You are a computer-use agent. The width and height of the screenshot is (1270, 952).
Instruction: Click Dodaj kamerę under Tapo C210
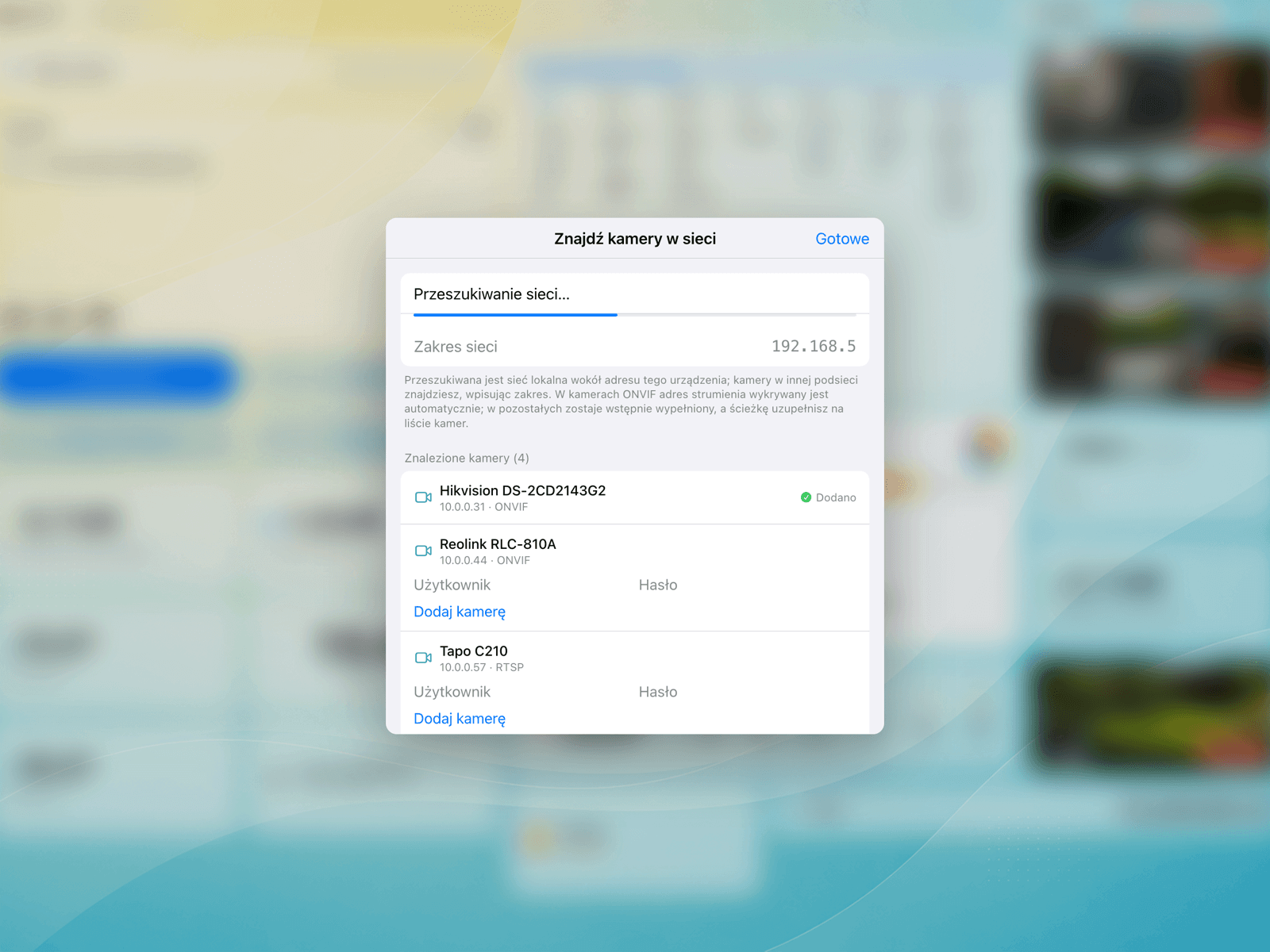[460, 719]
